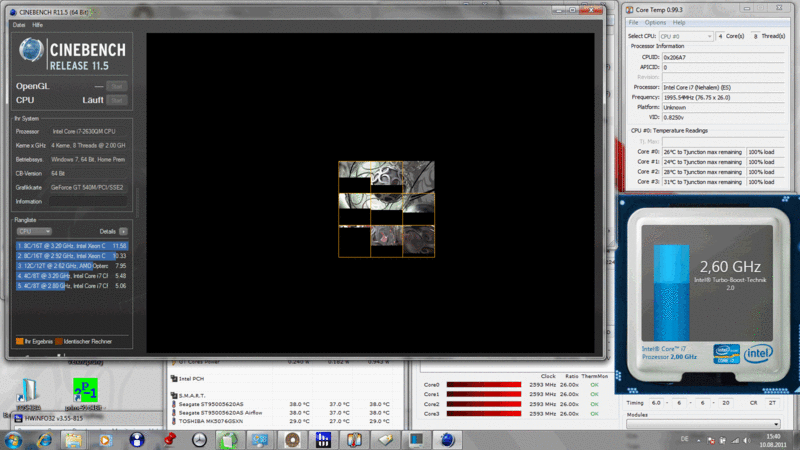The image size is (800, 450).
Task: Click the rendering tiles in the Cinebench viewport
Action: pos(386,209)
